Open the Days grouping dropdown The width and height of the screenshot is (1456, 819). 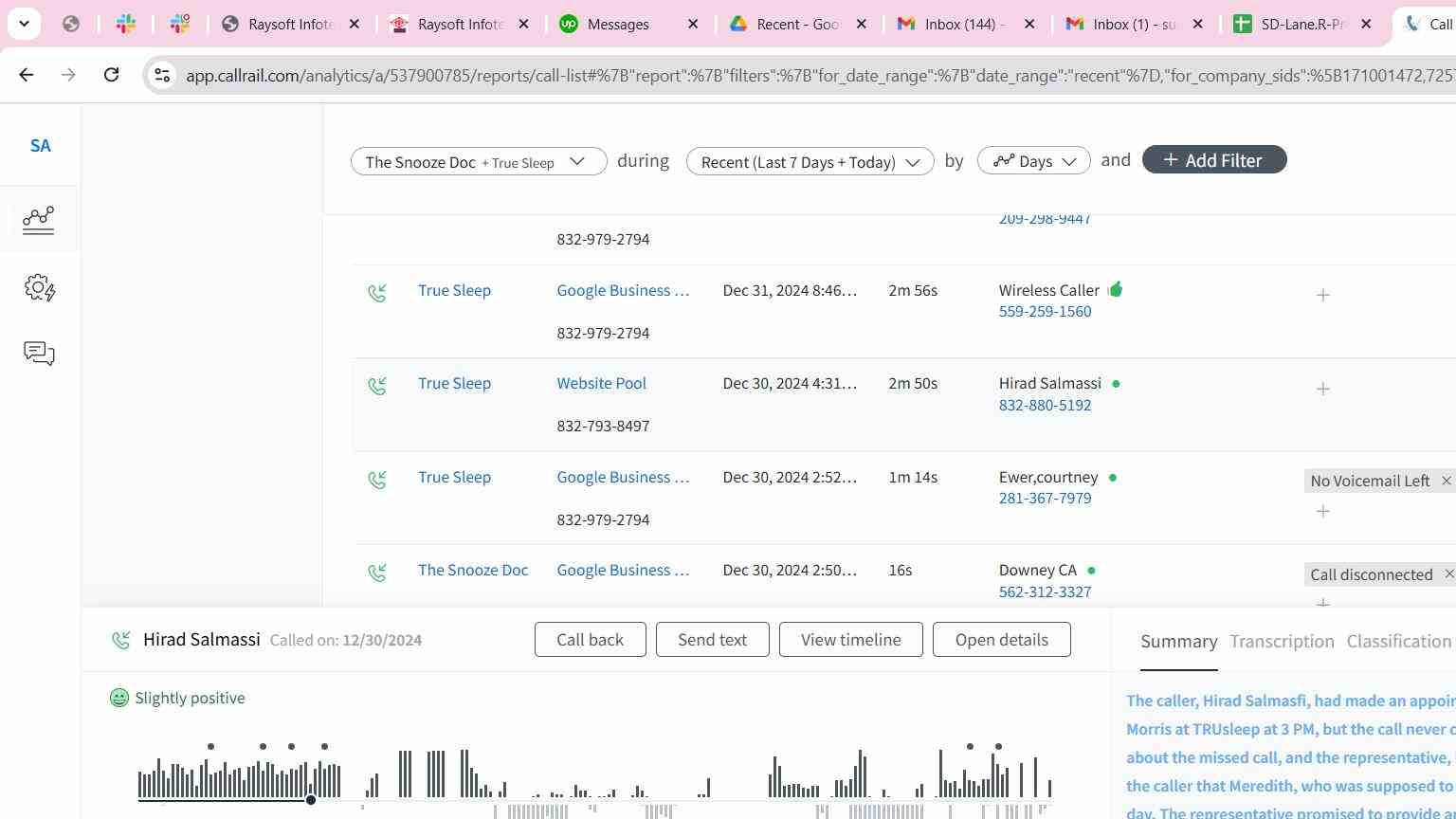1033,161
